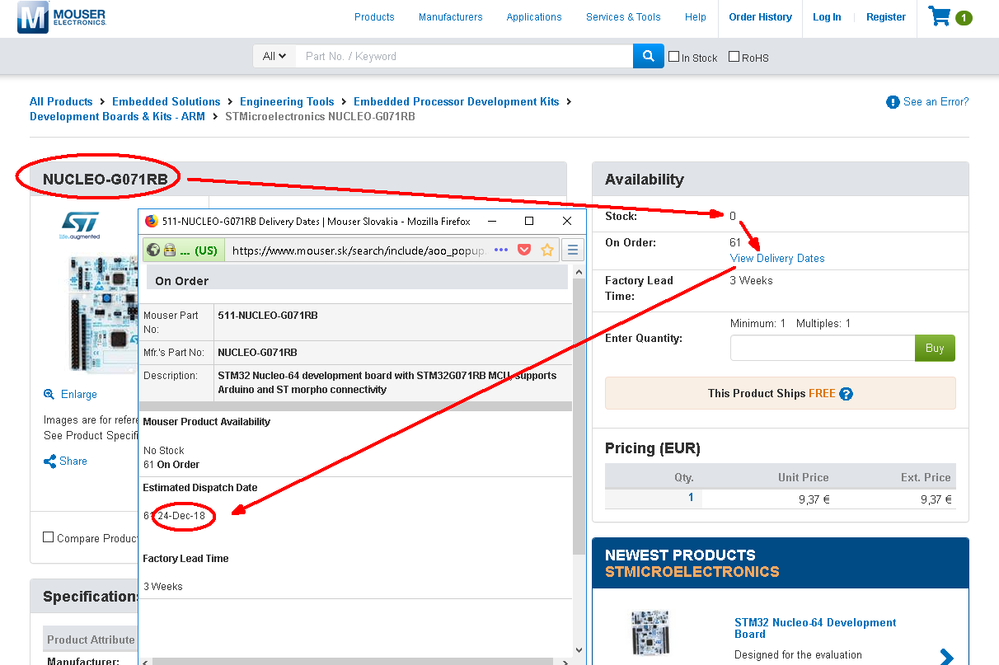Click the Buy button
999x665 pixels.
coord(935,348)
